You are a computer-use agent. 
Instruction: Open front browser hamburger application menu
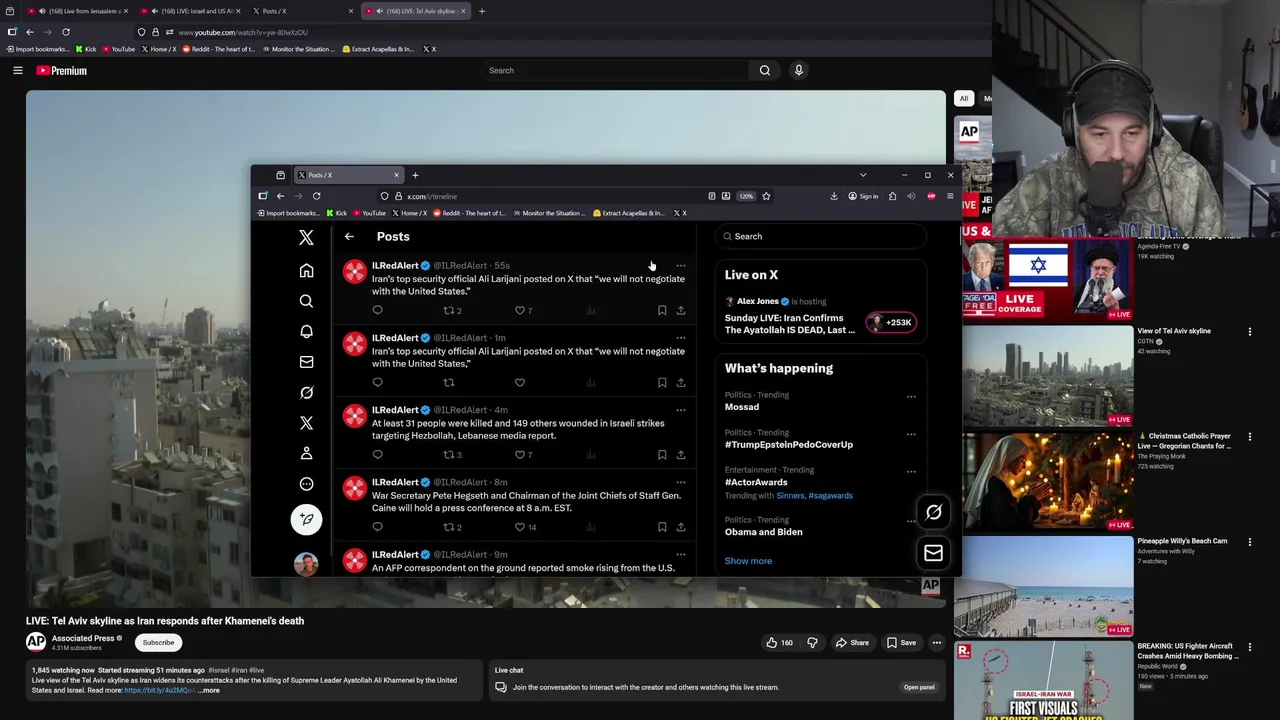[x=950, y=196]
